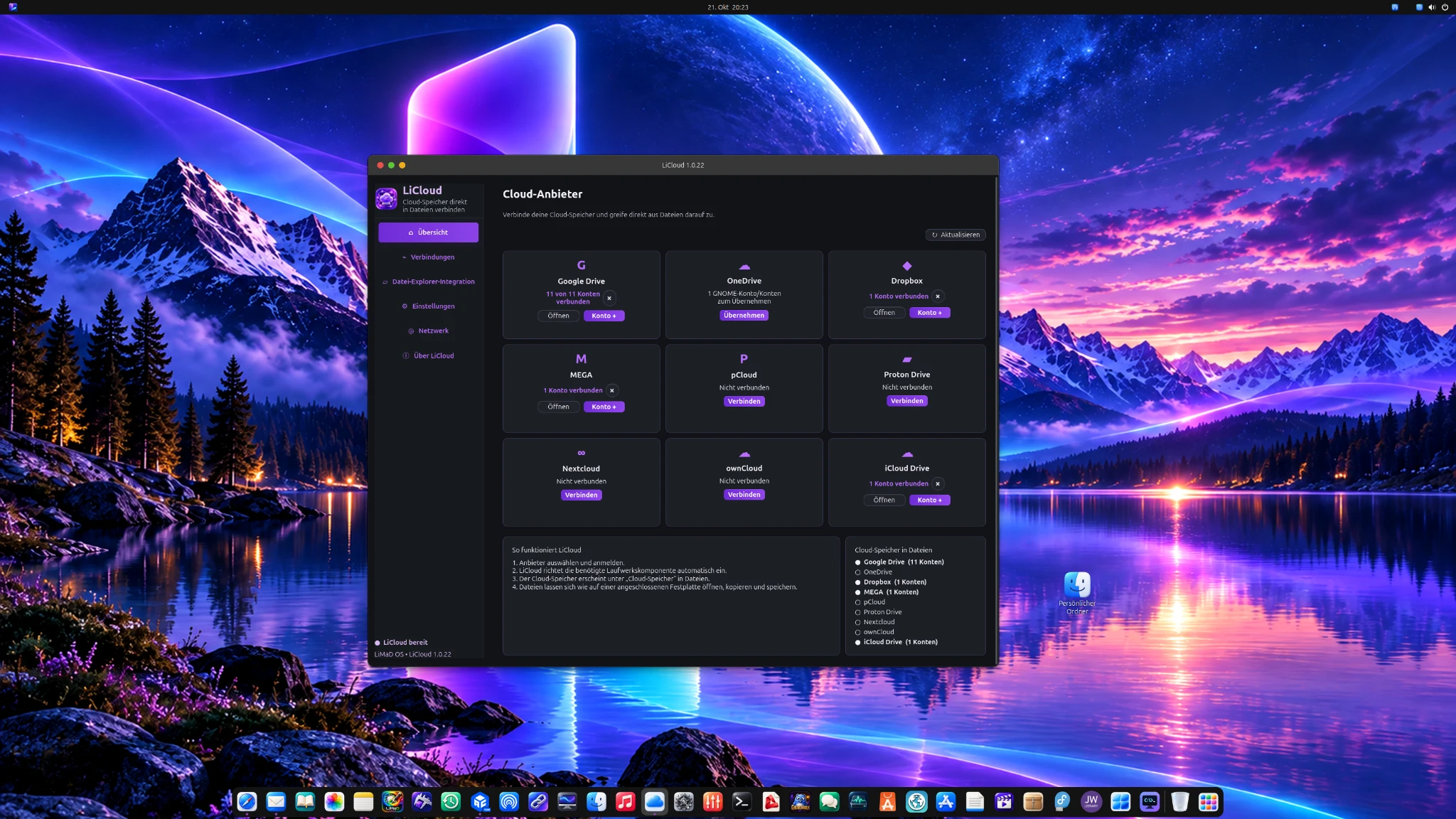The width and height of the screenshot is (1456, 819).
Task: Open the Persönlicher Ordner desktop icon
Action: pyautogui.click(x=1077, y=593)
